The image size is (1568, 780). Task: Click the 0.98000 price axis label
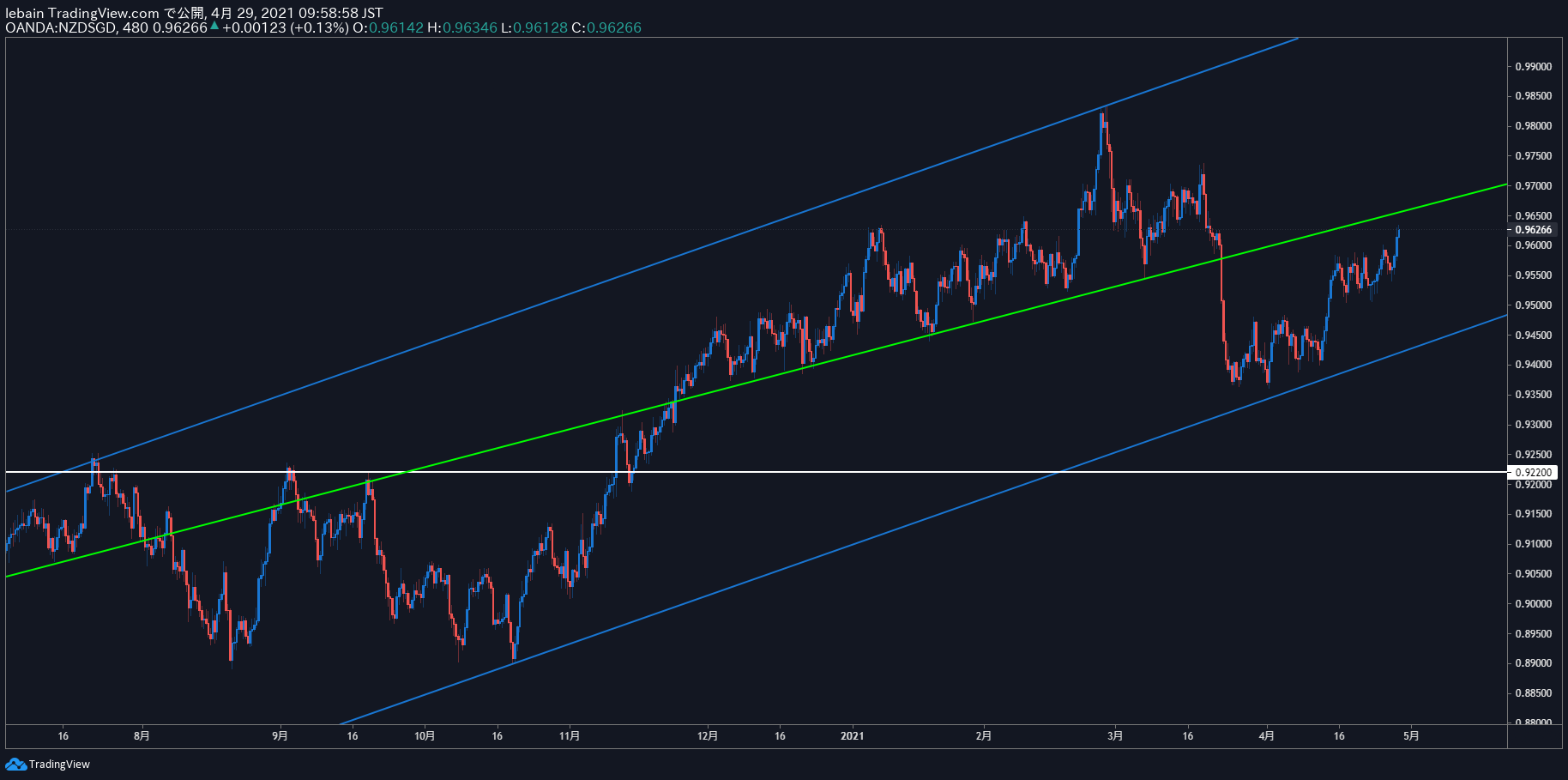1533,126
